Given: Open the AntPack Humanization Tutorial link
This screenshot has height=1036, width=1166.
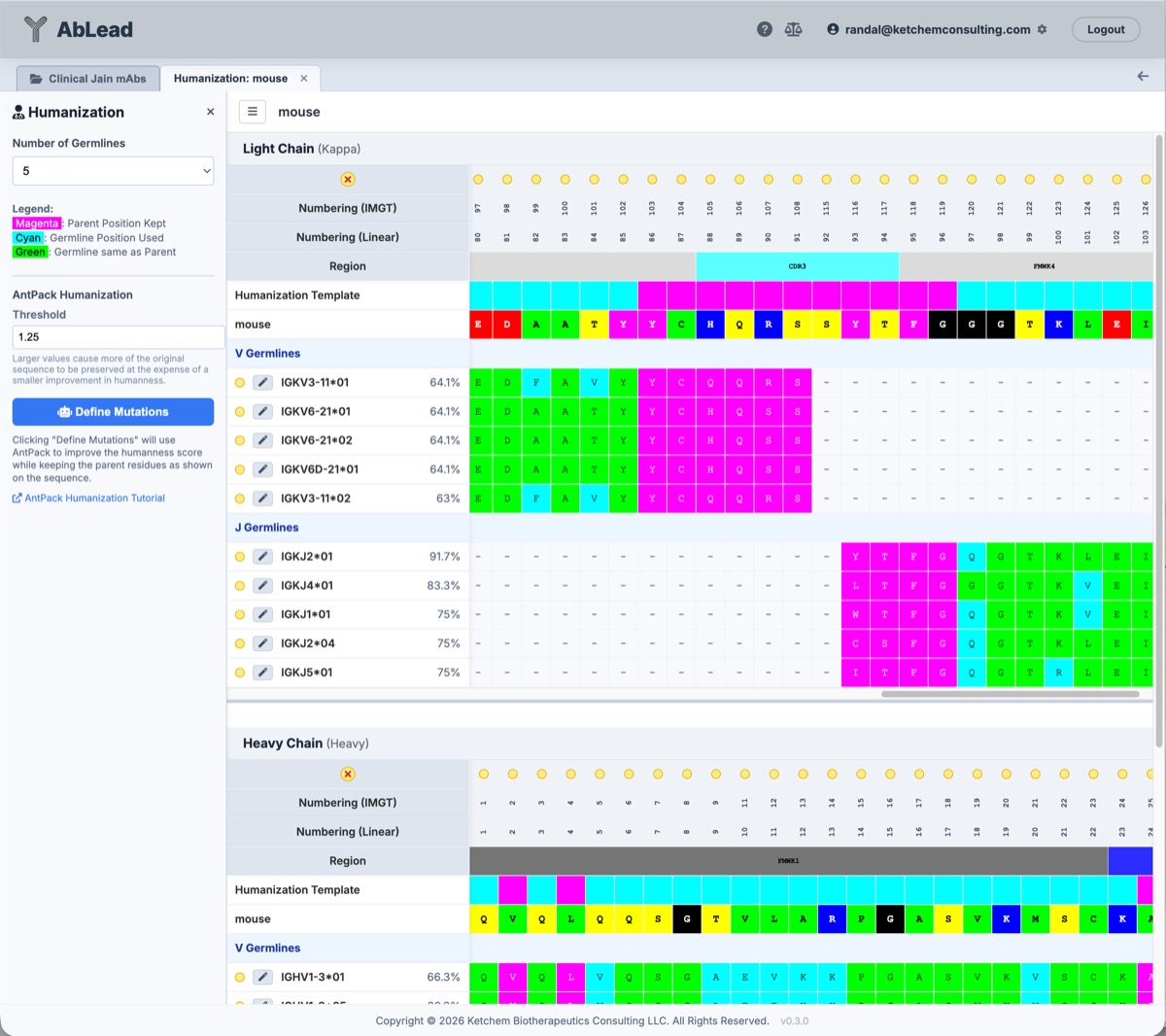Looking at the screenshot, I should coord(94,499).
